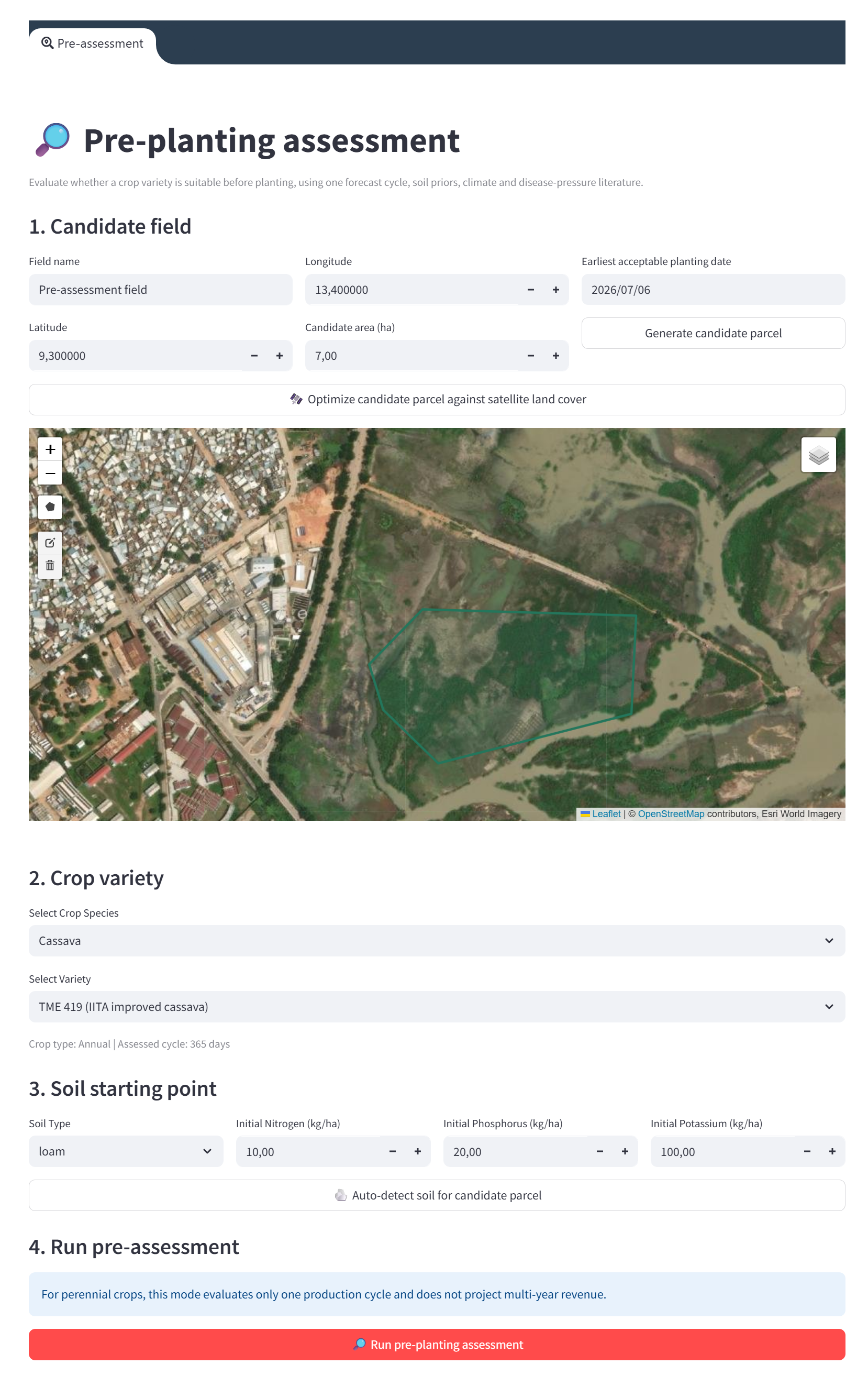Decrease Initial Nitrogen value
868x1387 pixels.
pyautogui.click(x=393, y=1151)
